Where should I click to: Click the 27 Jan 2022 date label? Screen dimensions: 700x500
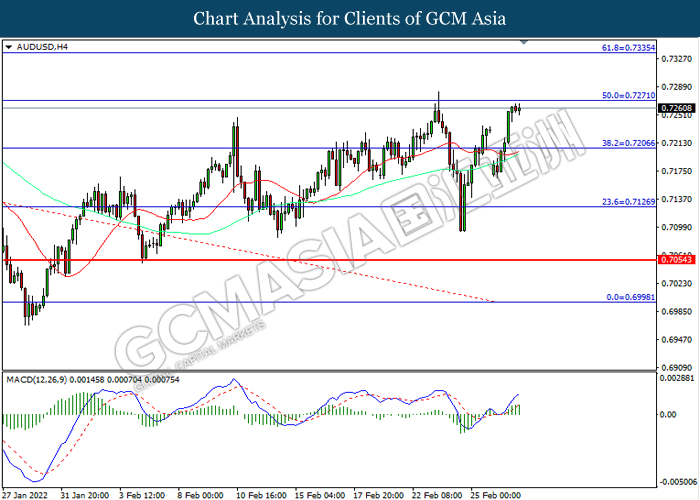tap(25, 495)
